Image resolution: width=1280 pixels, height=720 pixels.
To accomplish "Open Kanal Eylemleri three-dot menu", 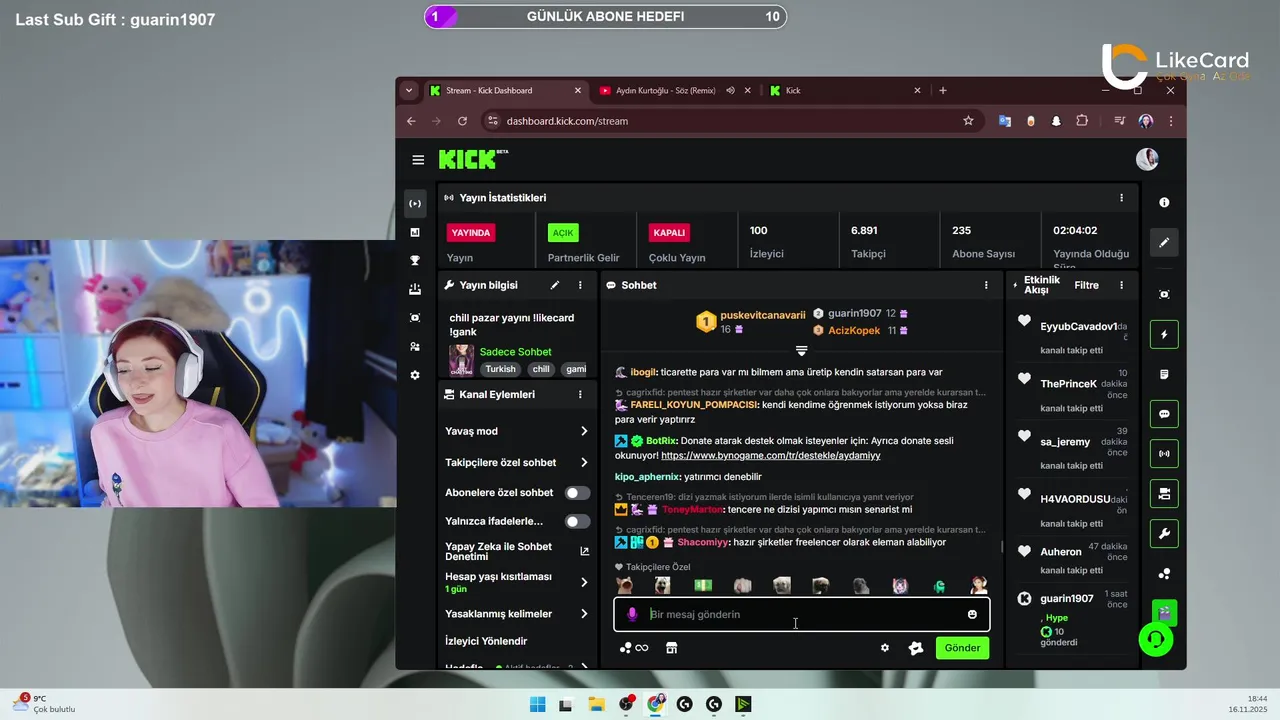I will tap(580, 395).
